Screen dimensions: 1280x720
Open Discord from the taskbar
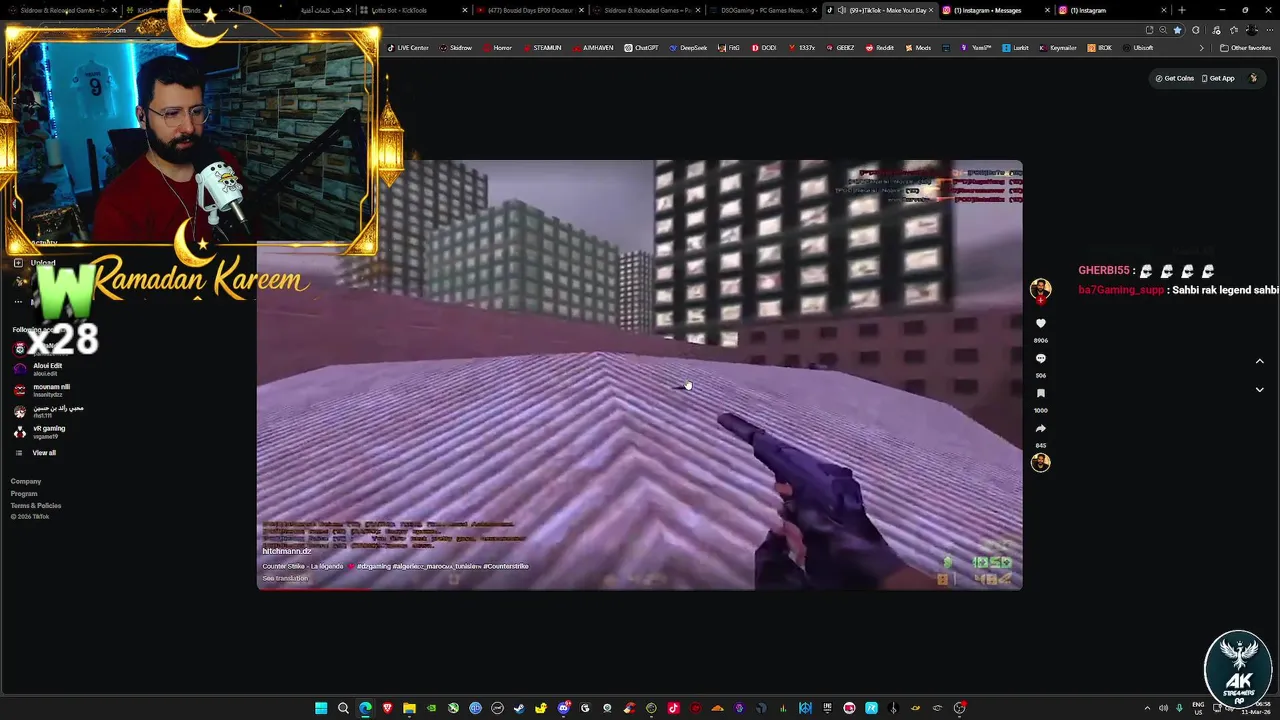(x=564, y=708)
